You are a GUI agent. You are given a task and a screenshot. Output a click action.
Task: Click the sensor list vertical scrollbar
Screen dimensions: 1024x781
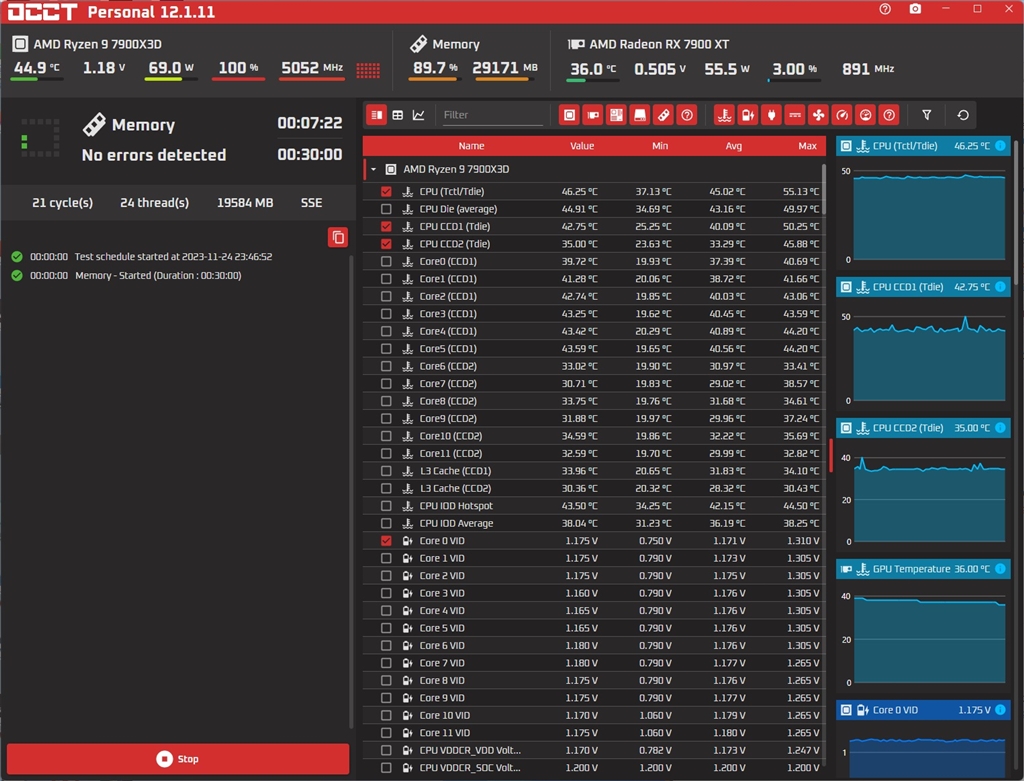(824, 189)
